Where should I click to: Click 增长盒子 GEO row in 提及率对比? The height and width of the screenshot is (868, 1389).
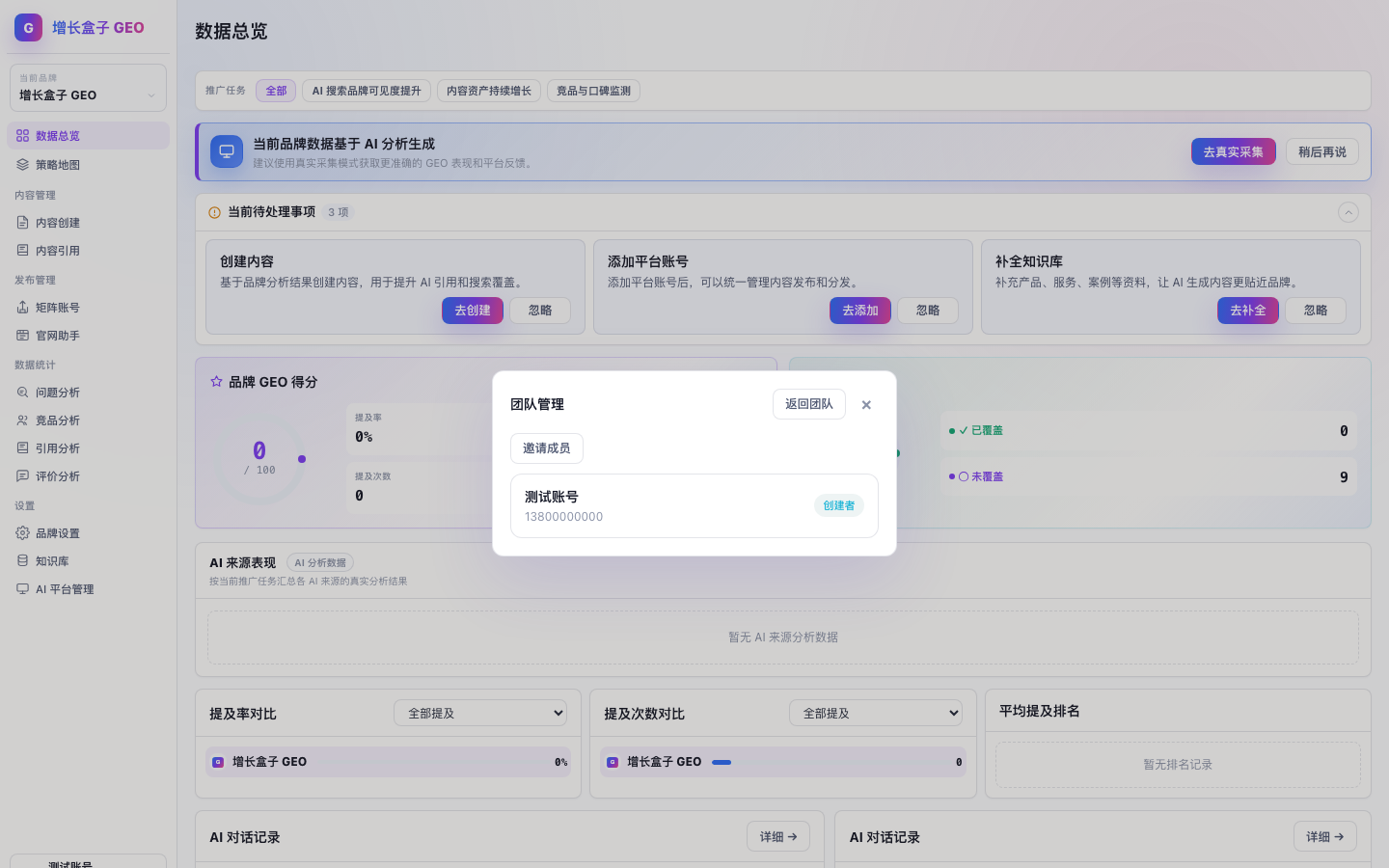click(x=388, y=762)
